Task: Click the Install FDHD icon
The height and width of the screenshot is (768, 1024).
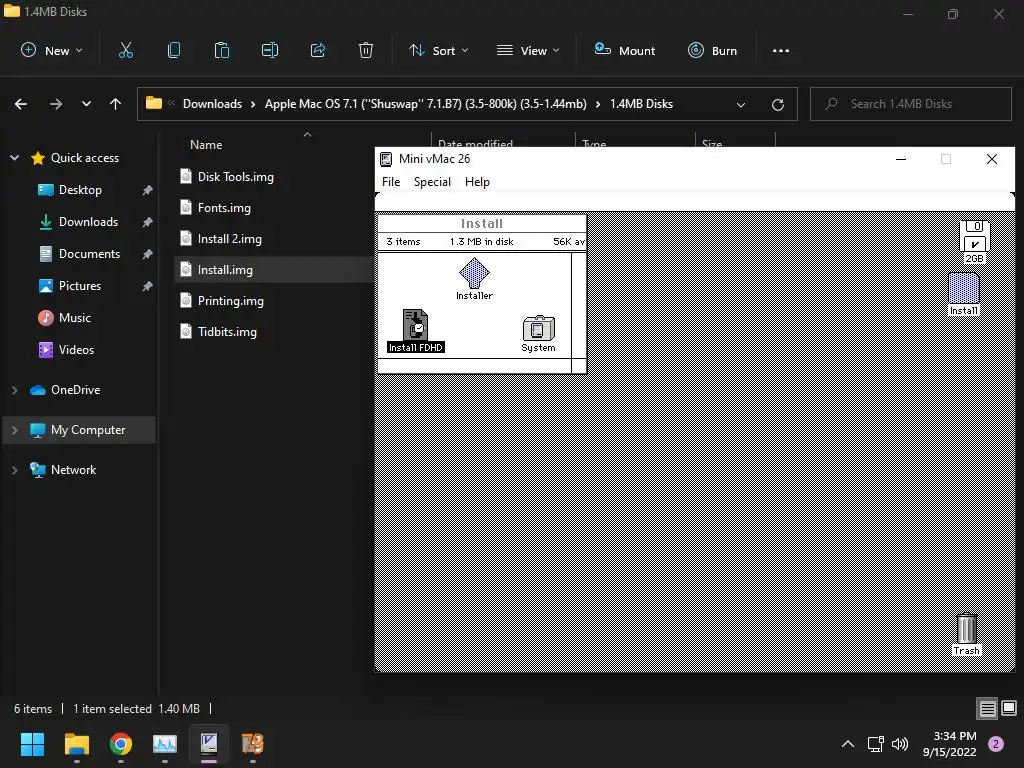Action: click(415, 331)
